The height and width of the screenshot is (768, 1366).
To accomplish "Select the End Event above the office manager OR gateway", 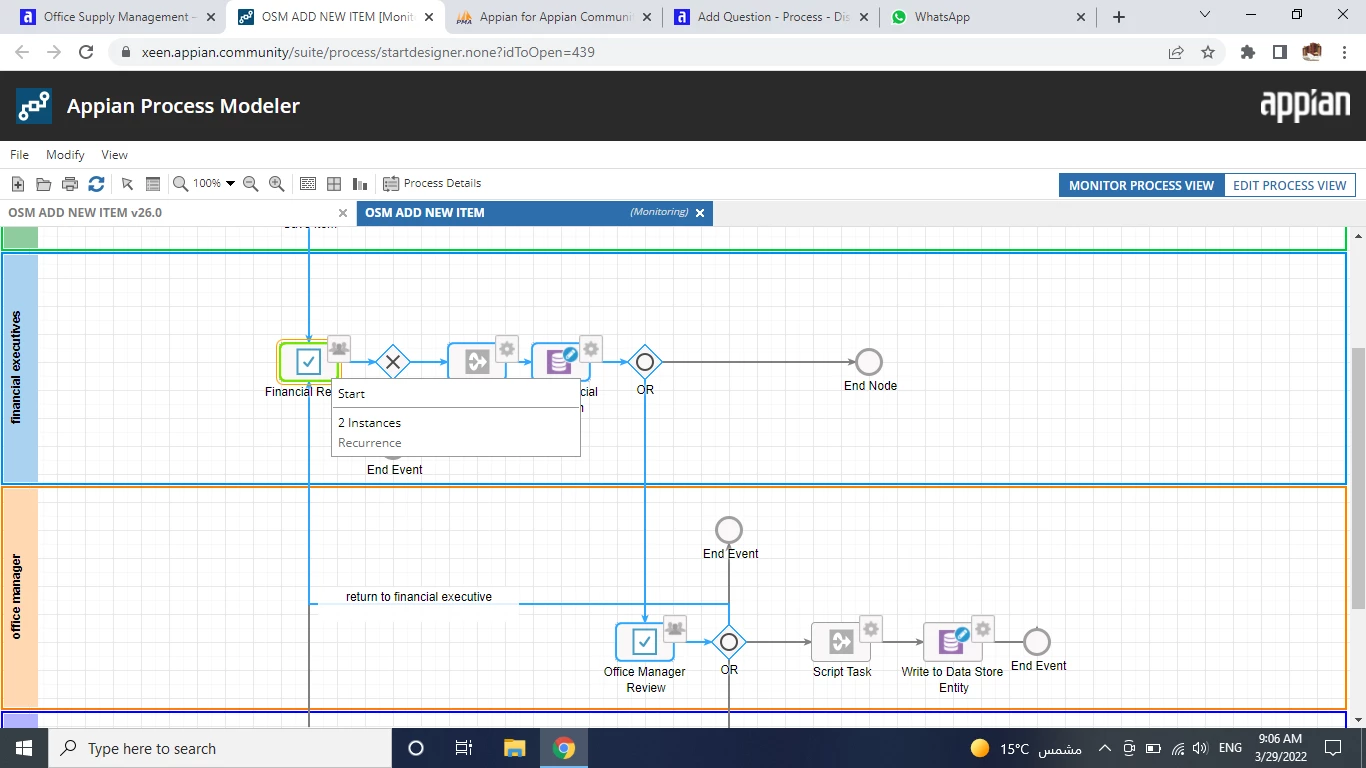I will [x=729, y=530].
